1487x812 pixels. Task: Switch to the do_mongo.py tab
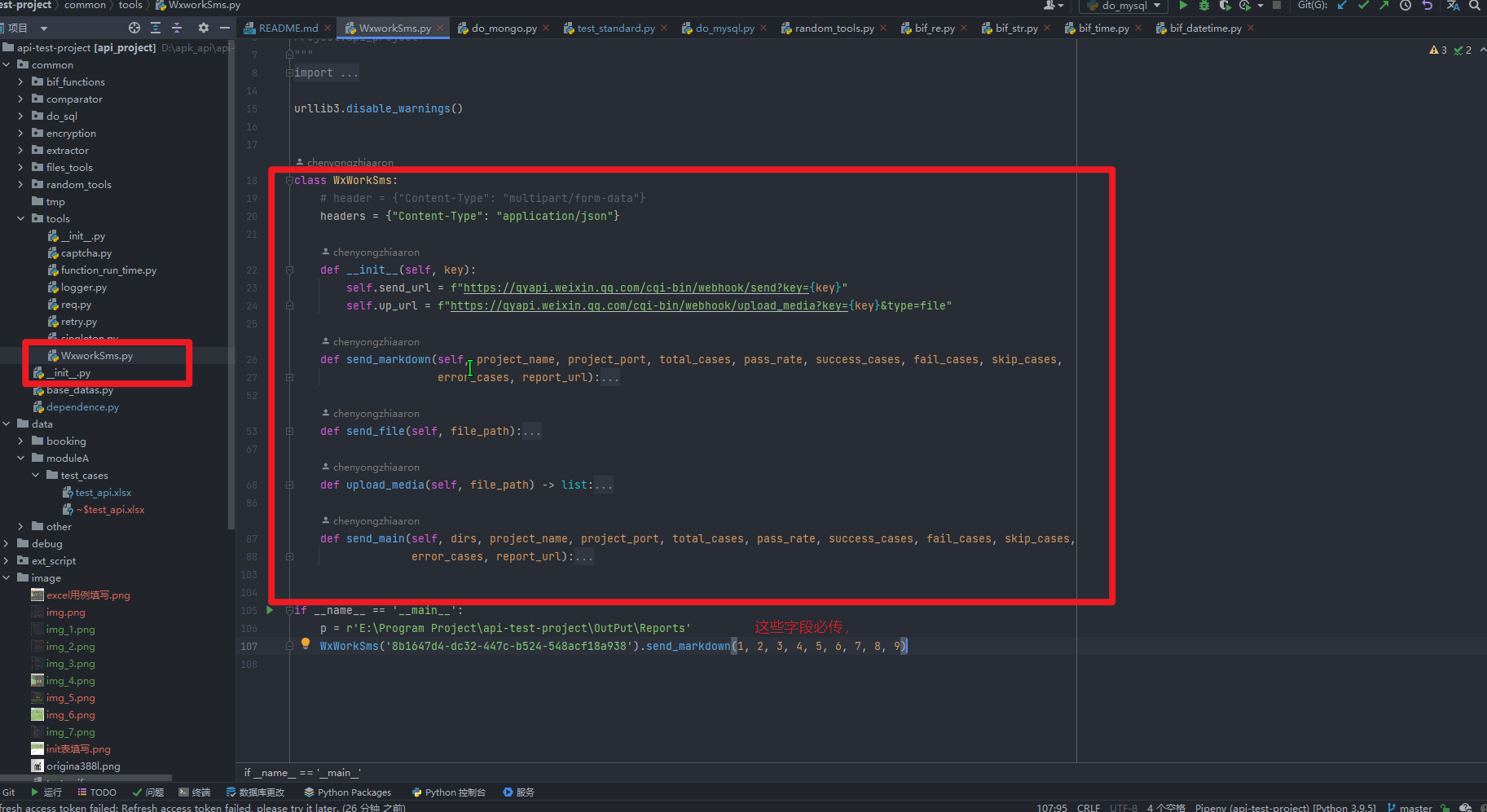(503, 28)
